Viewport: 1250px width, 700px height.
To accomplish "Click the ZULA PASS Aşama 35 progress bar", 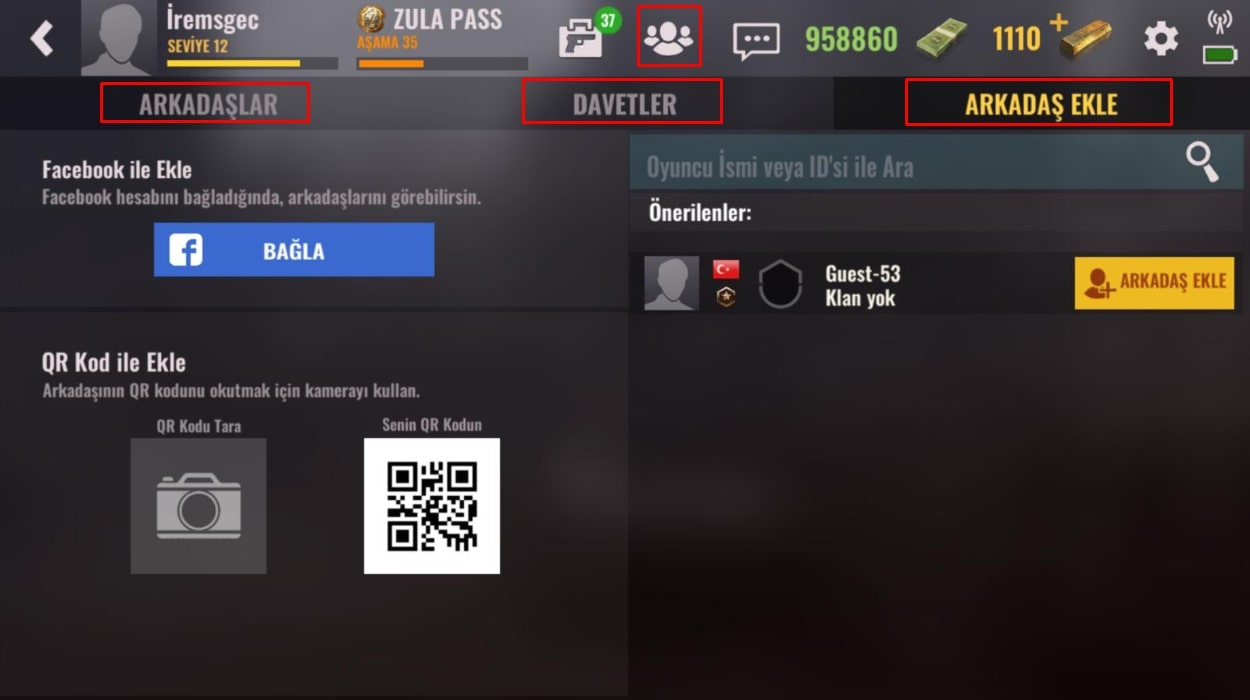I will [x=442, y=64].
